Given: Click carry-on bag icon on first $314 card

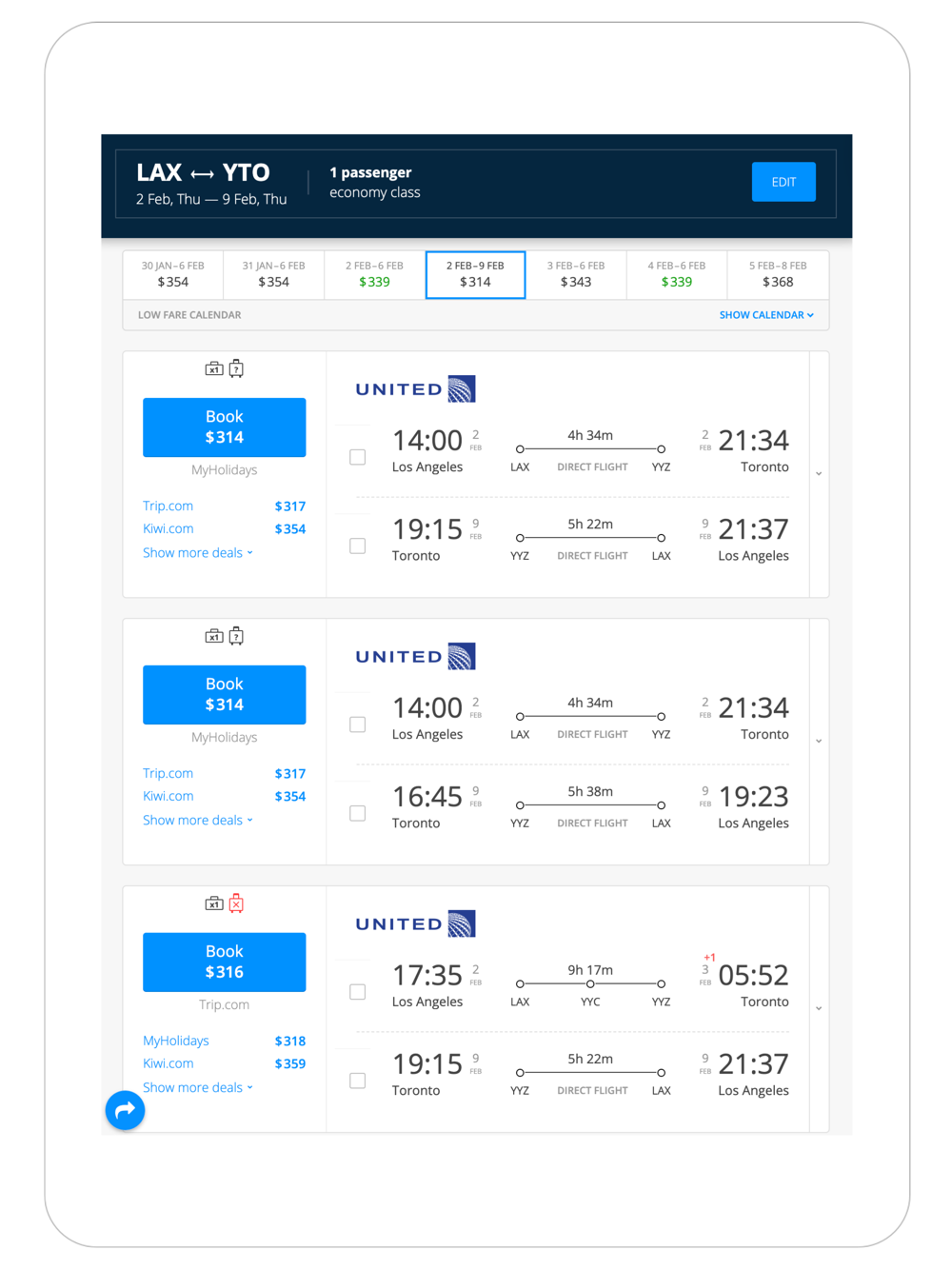Looking at the screenshot, I should tap(214, 369).
